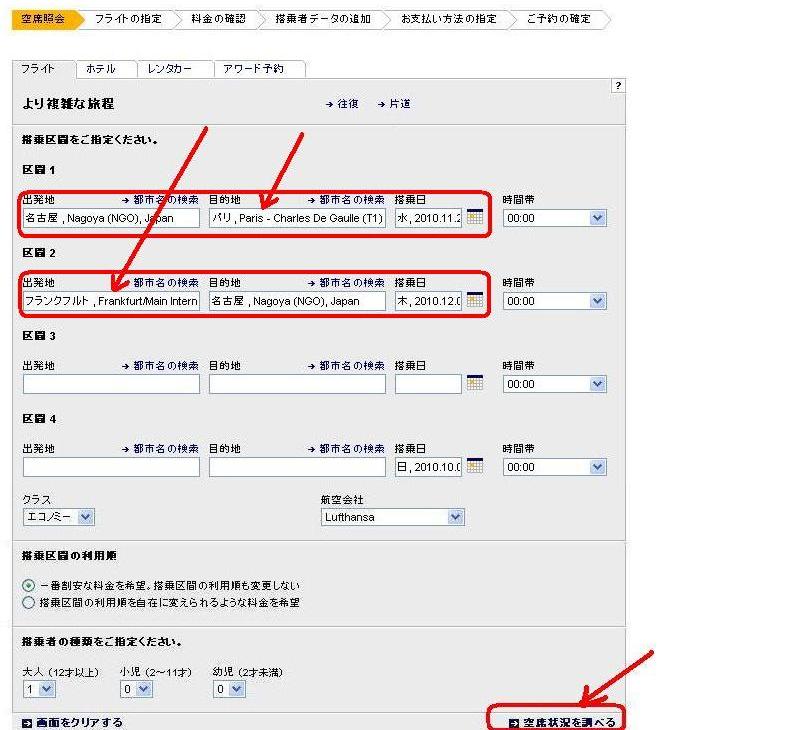Open calendar icon for Segment 3 date

coord(475,383)
